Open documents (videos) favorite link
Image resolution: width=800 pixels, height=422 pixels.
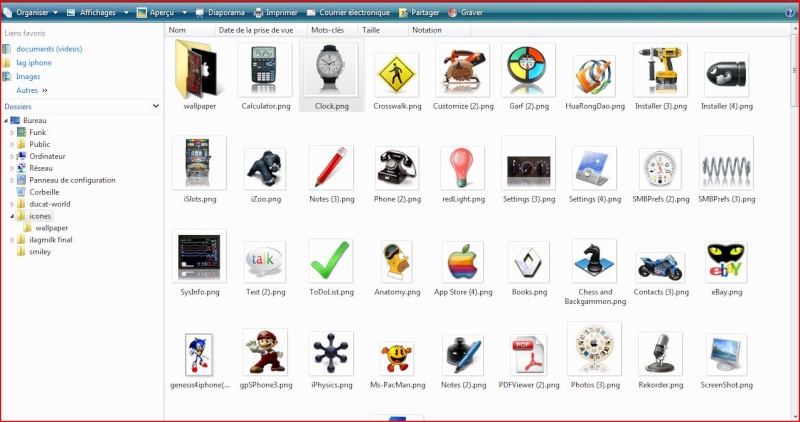49,49
